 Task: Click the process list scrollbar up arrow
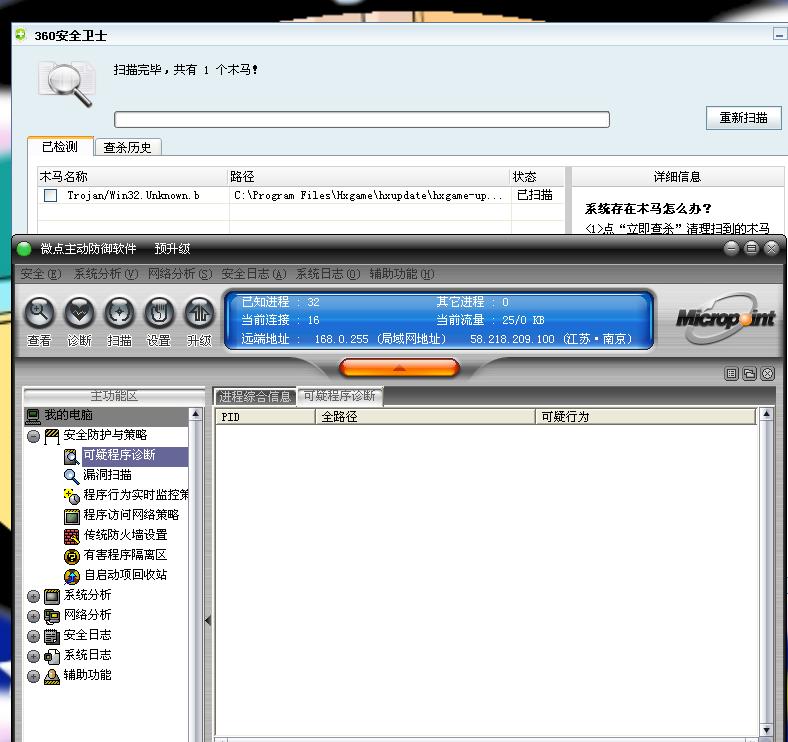766,414
